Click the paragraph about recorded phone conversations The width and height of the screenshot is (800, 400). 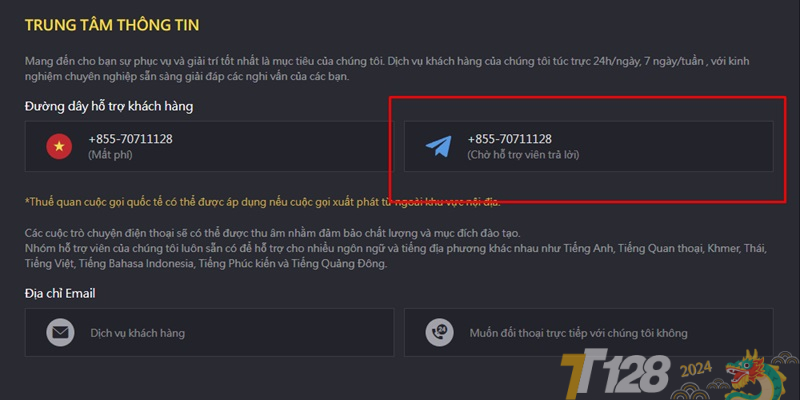(272, 233)
